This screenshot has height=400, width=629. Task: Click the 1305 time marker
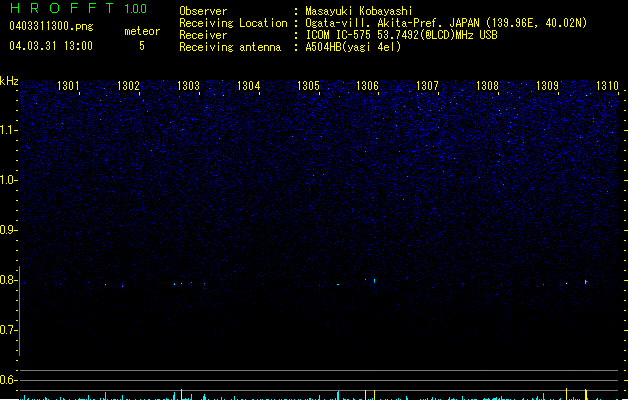point(308,86)
